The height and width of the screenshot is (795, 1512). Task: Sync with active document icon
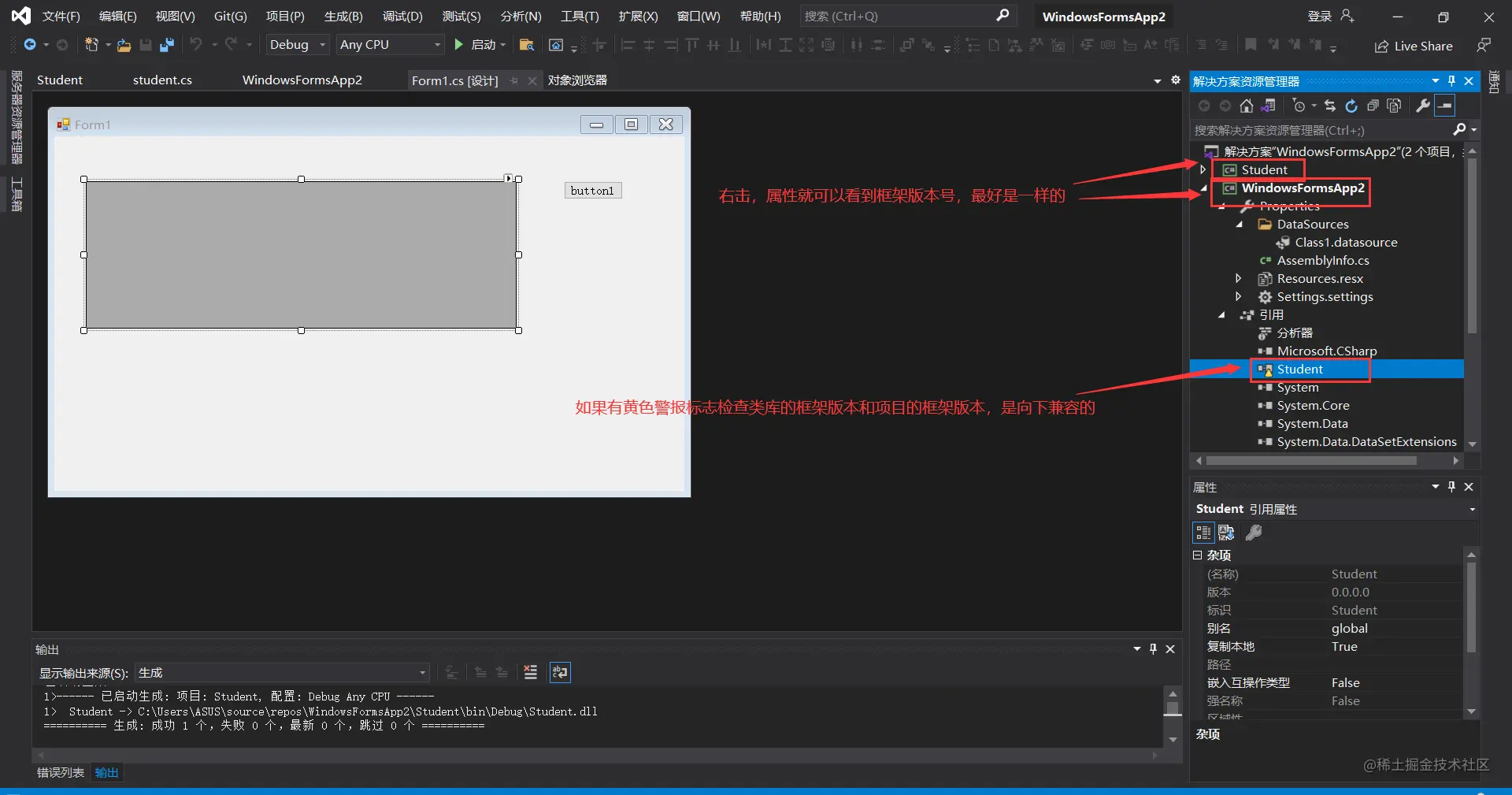click(1330, 106)
